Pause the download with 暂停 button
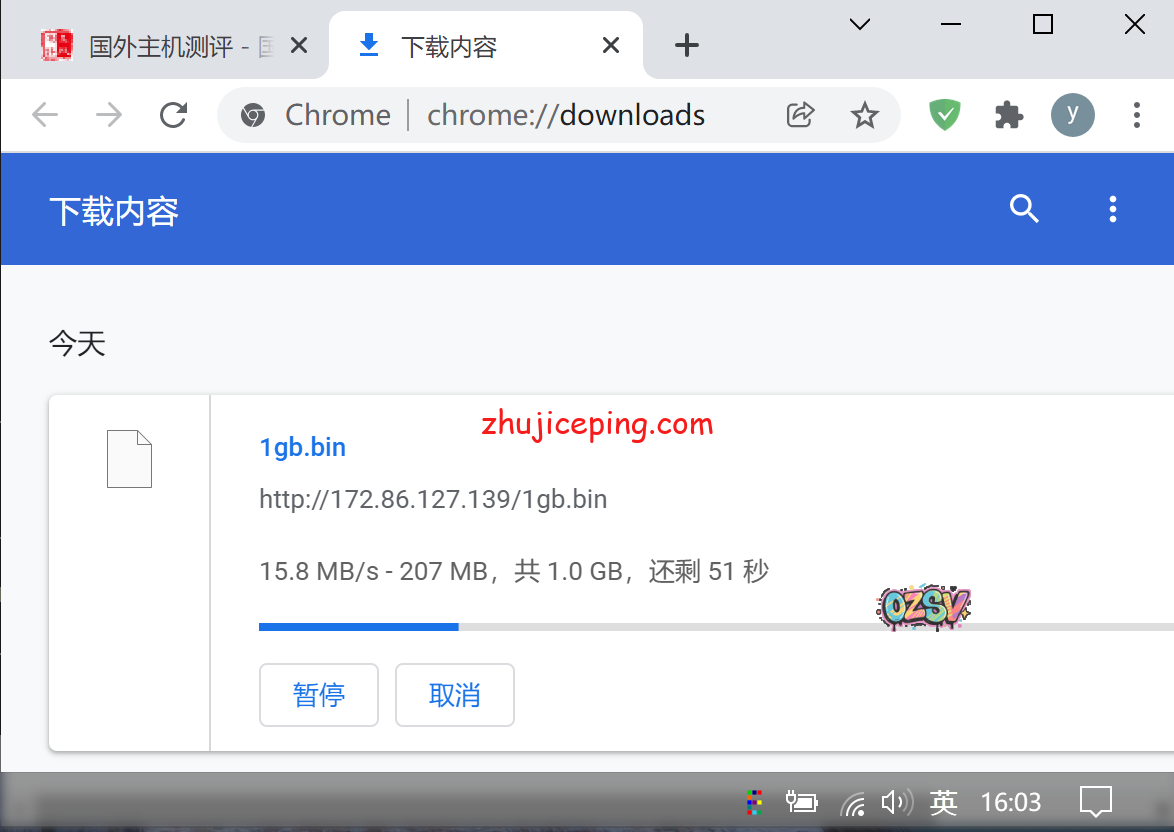1174x832 pixels. click(x=318, y=695)
